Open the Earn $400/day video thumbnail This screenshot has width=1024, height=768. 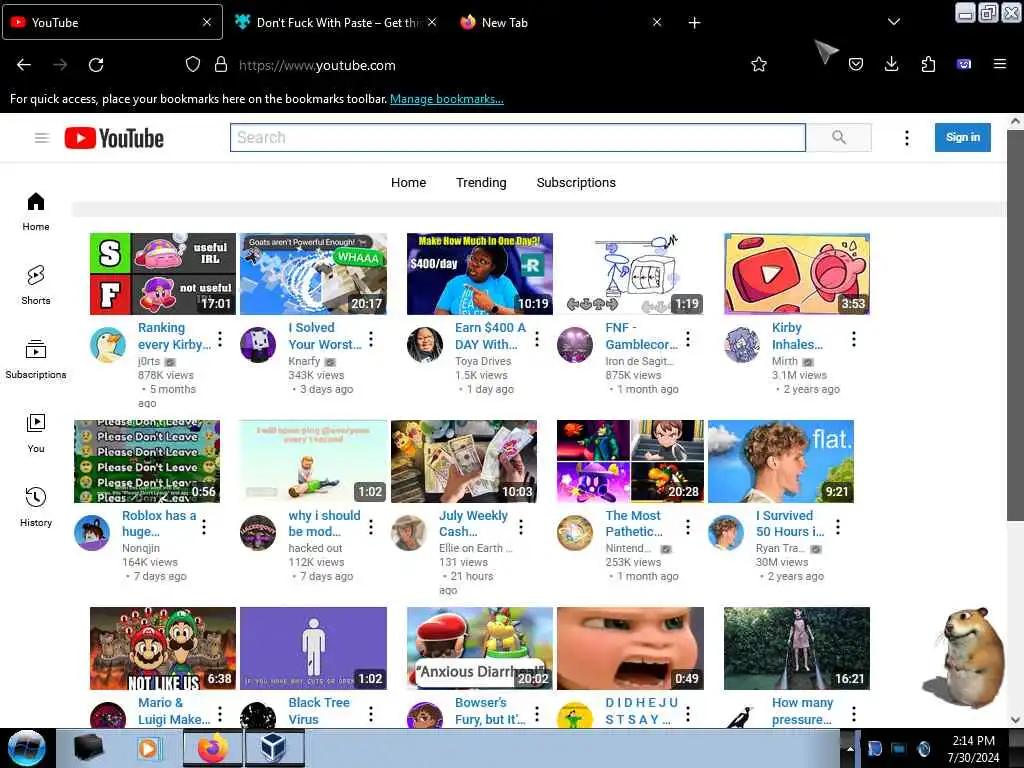480,274
